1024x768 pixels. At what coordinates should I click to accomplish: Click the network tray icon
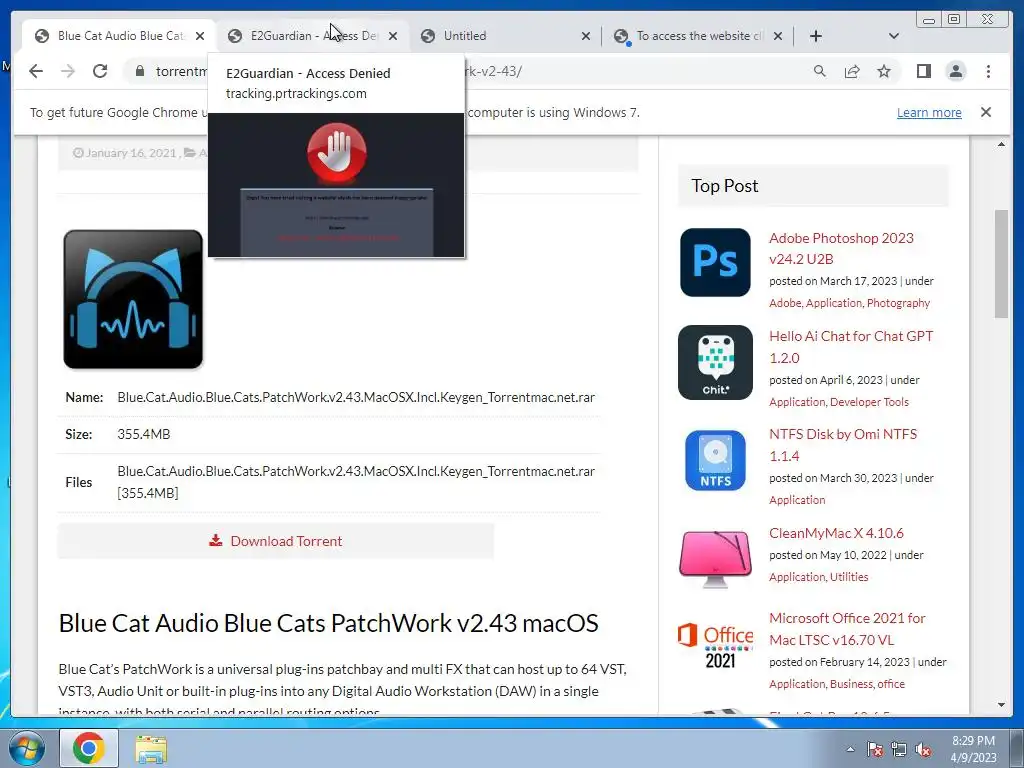pos(899,749)
